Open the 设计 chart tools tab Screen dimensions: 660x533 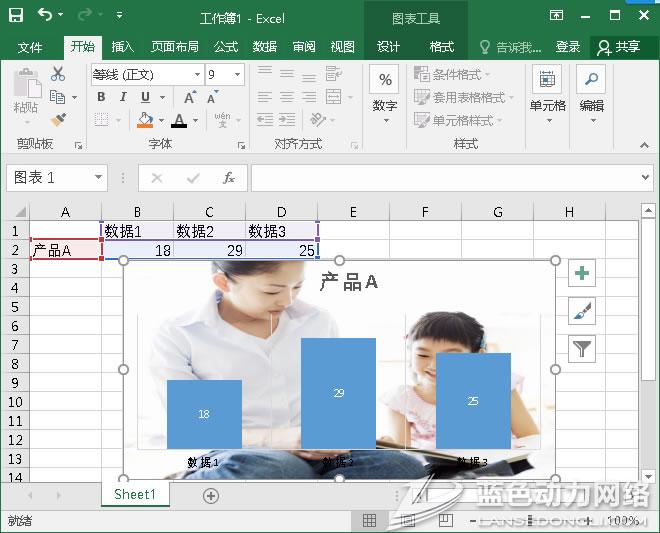tap(388, 47)
